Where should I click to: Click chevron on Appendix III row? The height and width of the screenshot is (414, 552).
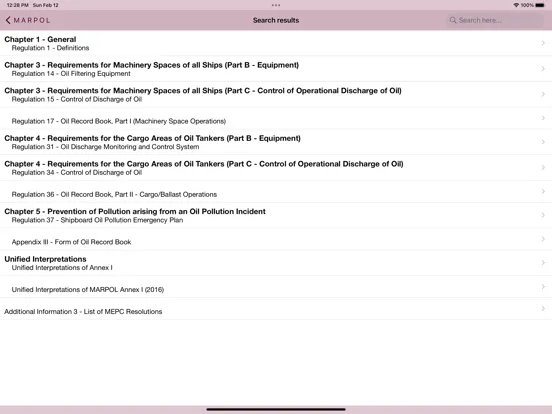click(x=543, y=239)
